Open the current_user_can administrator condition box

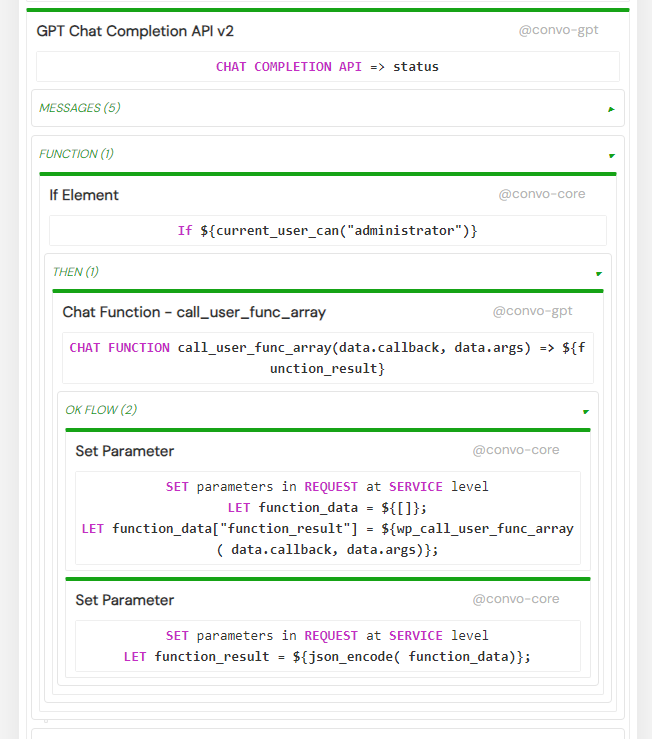click(x=328, y=230)
